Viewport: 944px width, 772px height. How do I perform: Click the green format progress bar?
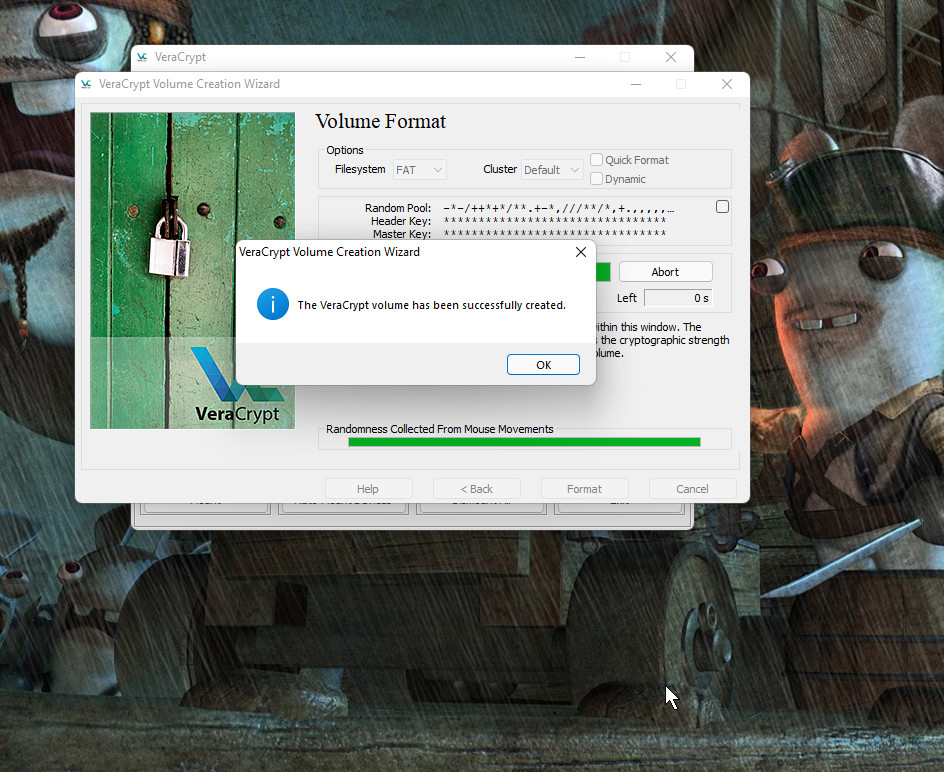point(603,272)
